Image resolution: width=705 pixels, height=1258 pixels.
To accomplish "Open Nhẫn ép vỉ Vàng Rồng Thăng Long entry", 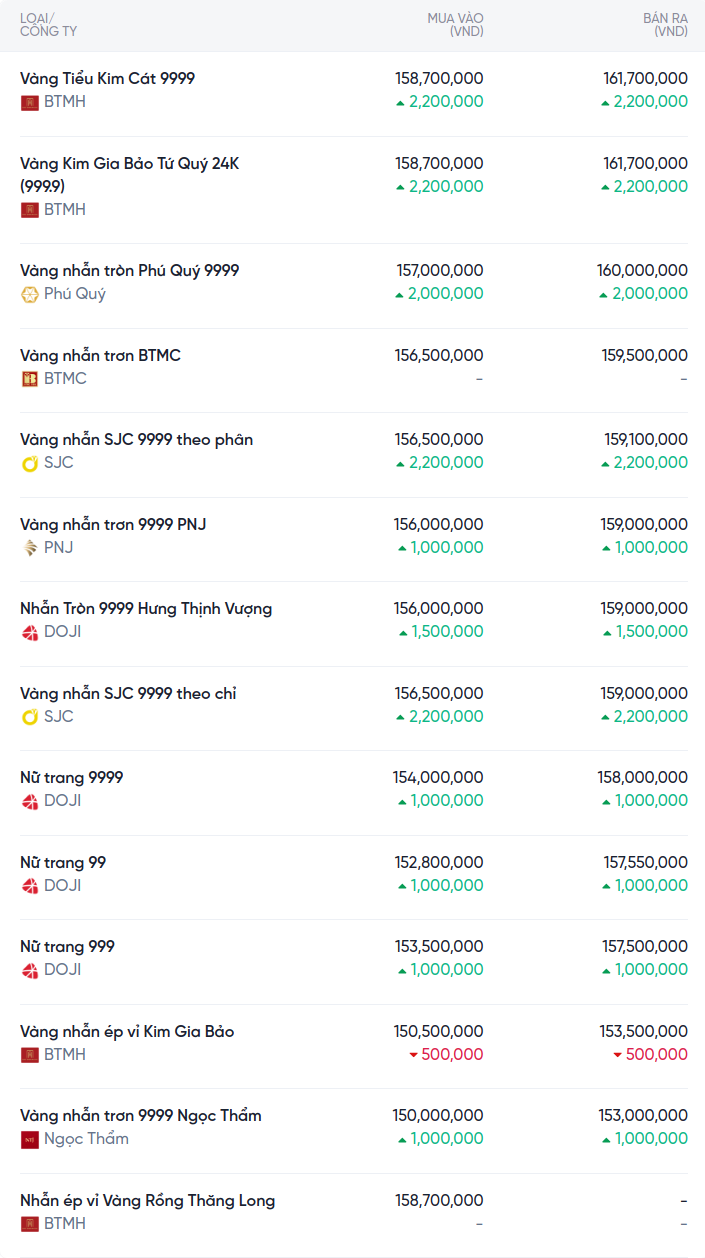I will pyautogui.click(x=147, y=1200).
